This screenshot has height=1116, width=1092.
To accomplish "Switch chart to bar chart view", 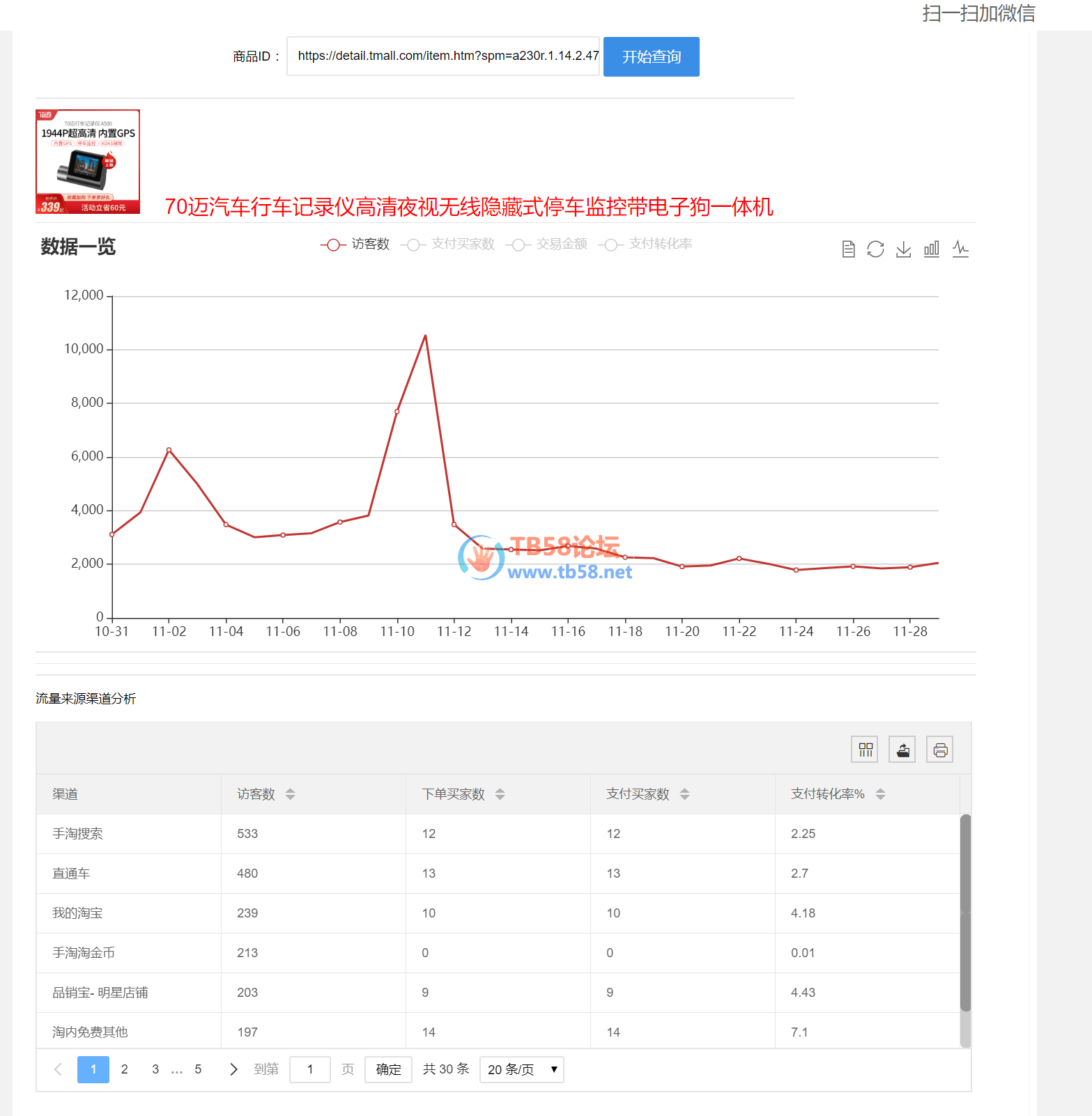I will 932,249.
